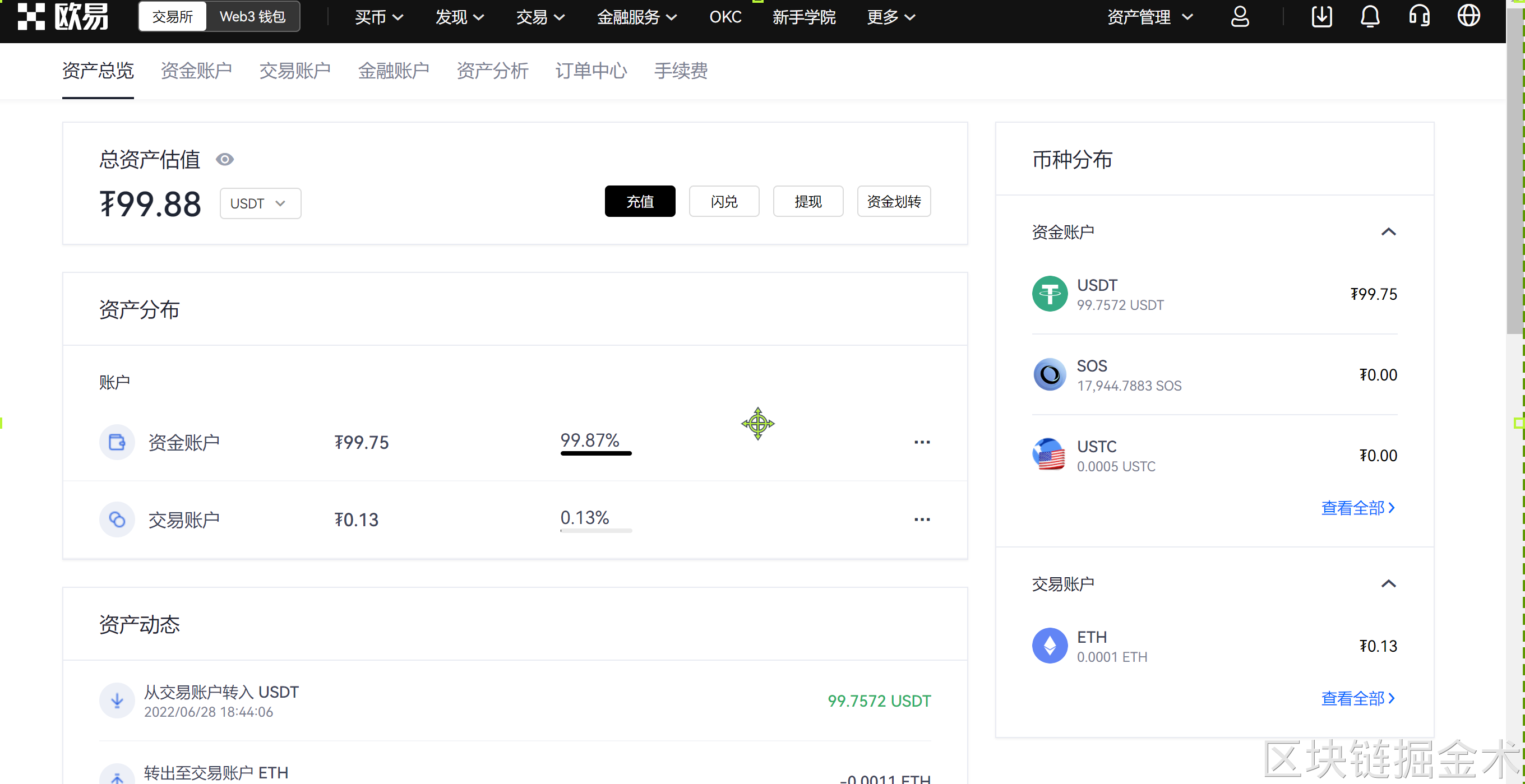This screenshot has width=1525, height=784.
Task: Click the user profile icon
Action: (x=1240, y=17)
